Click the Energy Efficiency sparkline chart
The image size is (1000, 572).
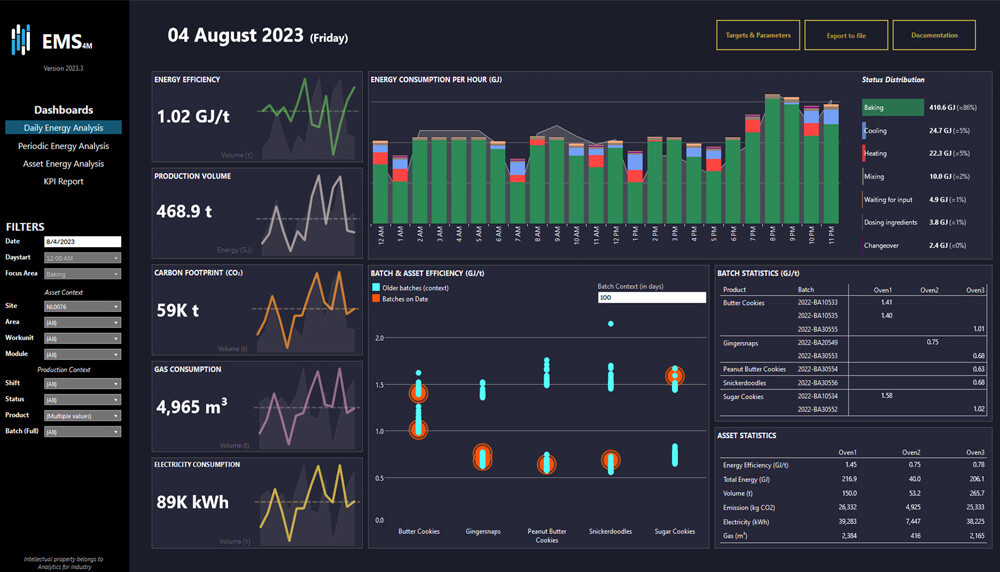[x=307, y=118]
